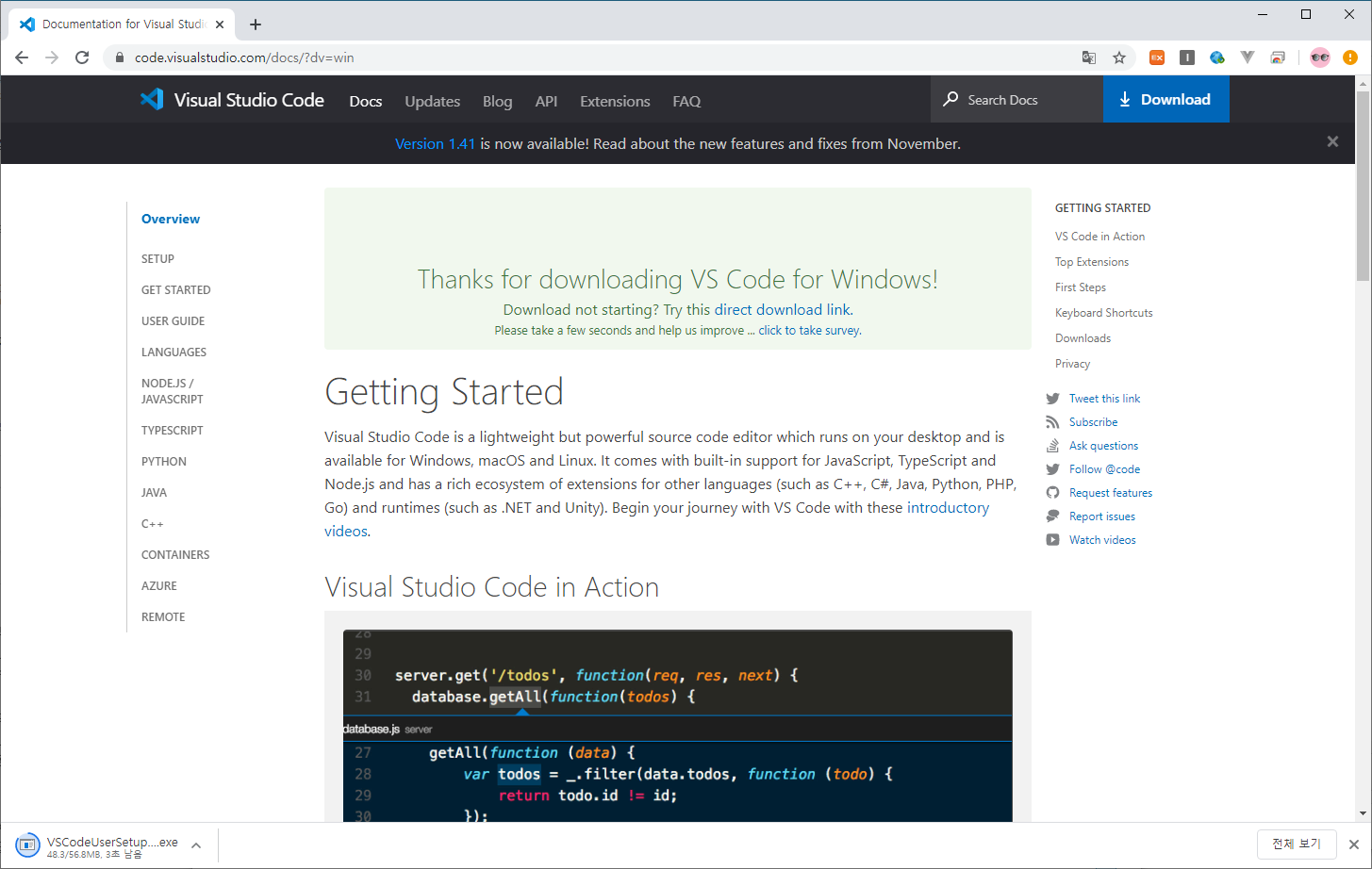Image resolution: width=1372 pixels, height=869 pixels.
Task: Click the globe extension icon
Action: 1217,57
